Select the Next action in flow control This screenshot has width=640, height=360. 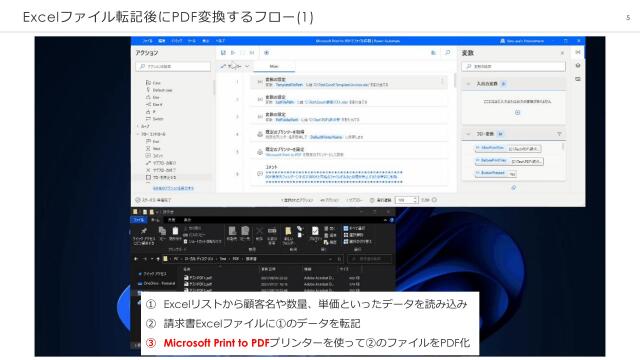pos(153,148)
